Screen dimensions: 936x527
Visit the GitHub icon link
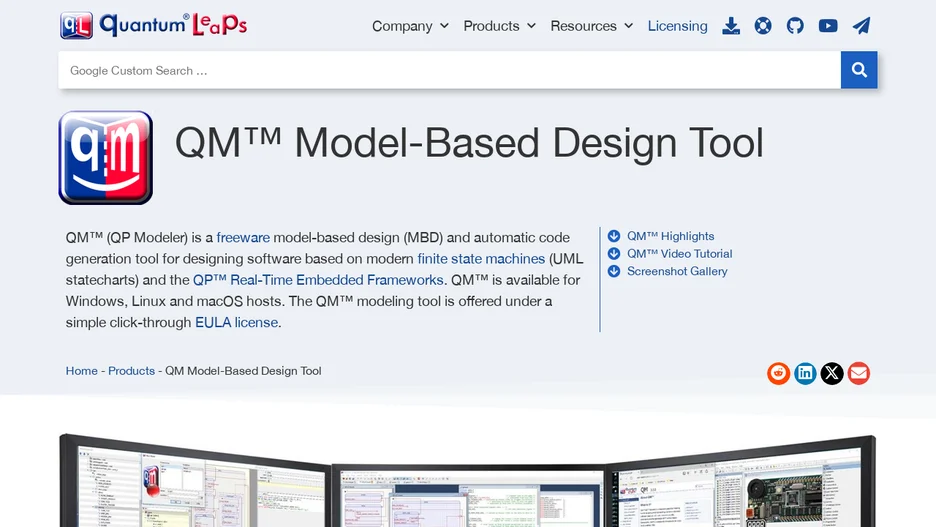tap(795, 26)
